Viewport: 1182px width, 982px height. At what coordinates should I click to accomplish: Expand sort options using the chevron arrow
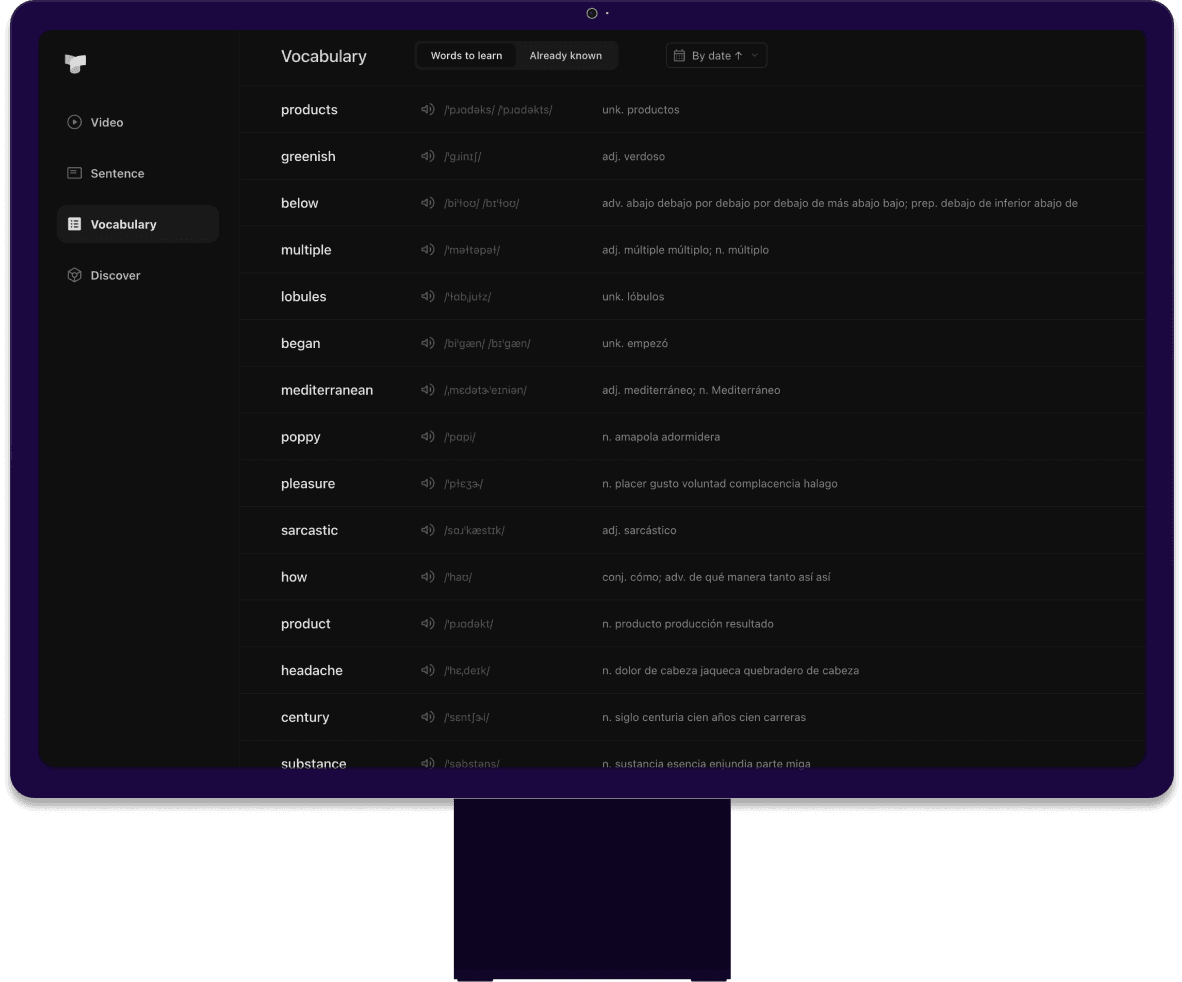point(755,56)
